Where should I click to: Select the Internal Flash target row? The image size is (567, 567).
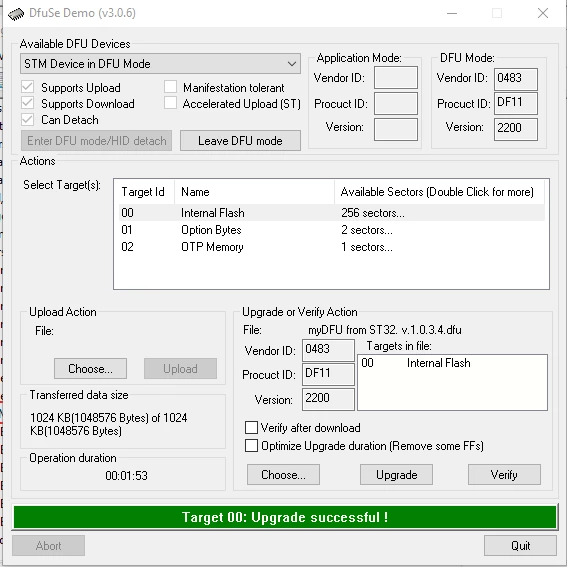click(332, 213)
